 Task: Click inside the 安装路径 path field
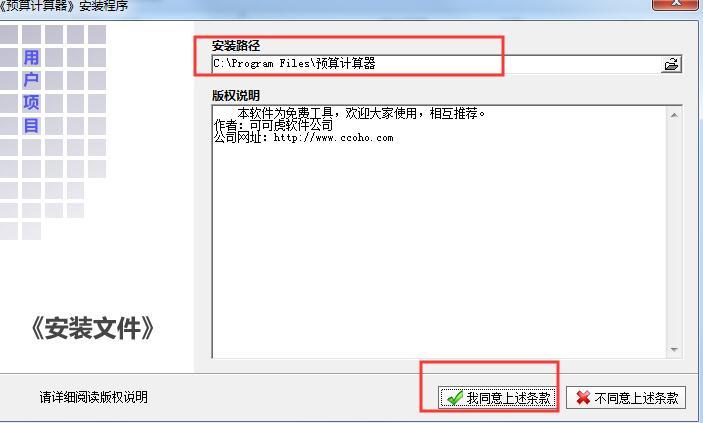pyautogui.click(x=436, y=64)
